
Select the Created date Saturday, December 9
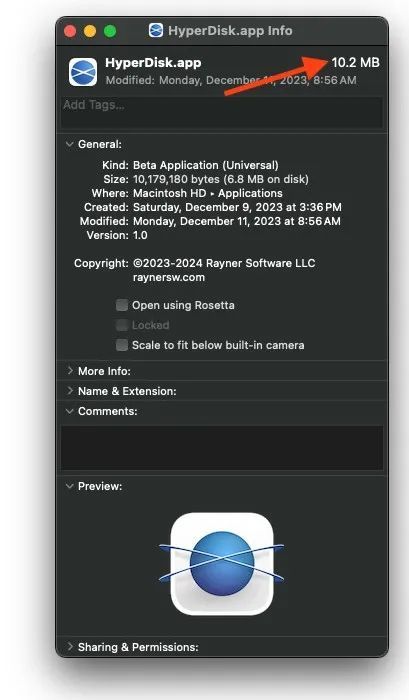[x=237, y=207]
